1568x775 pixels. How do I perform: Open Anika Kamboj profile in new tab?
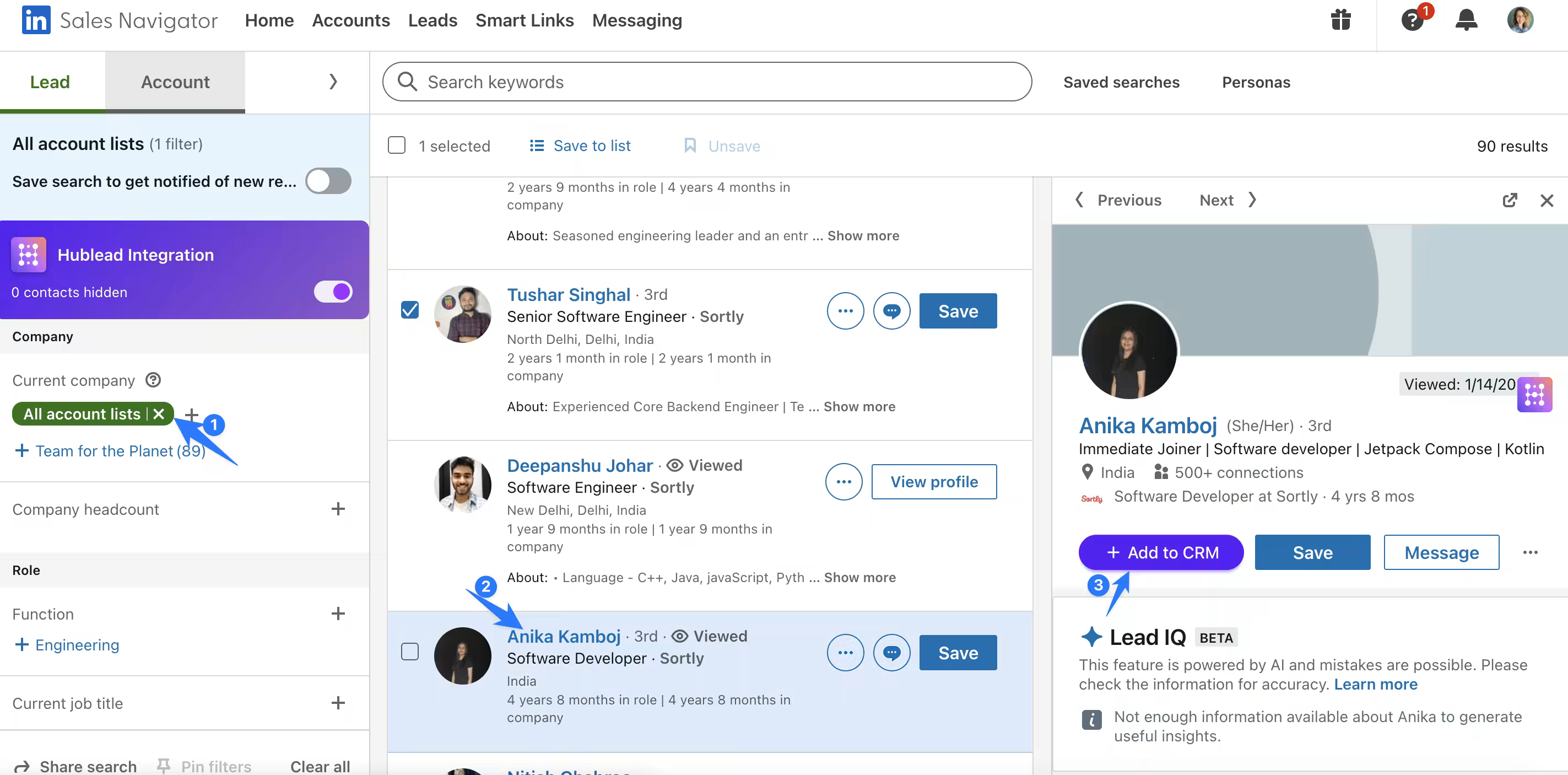tap(1510, 200)
